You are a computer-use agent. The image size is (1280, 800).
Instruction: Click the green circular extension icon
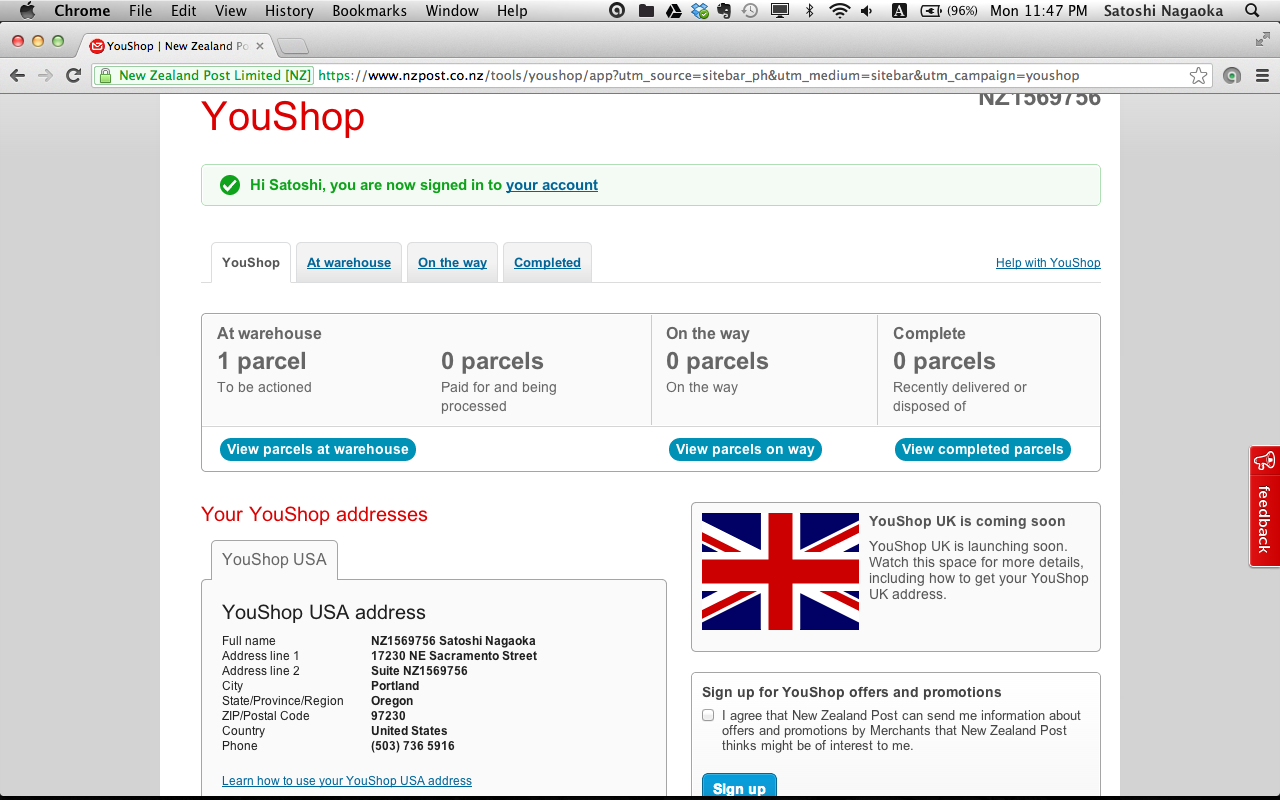[x=1232, y=75]
